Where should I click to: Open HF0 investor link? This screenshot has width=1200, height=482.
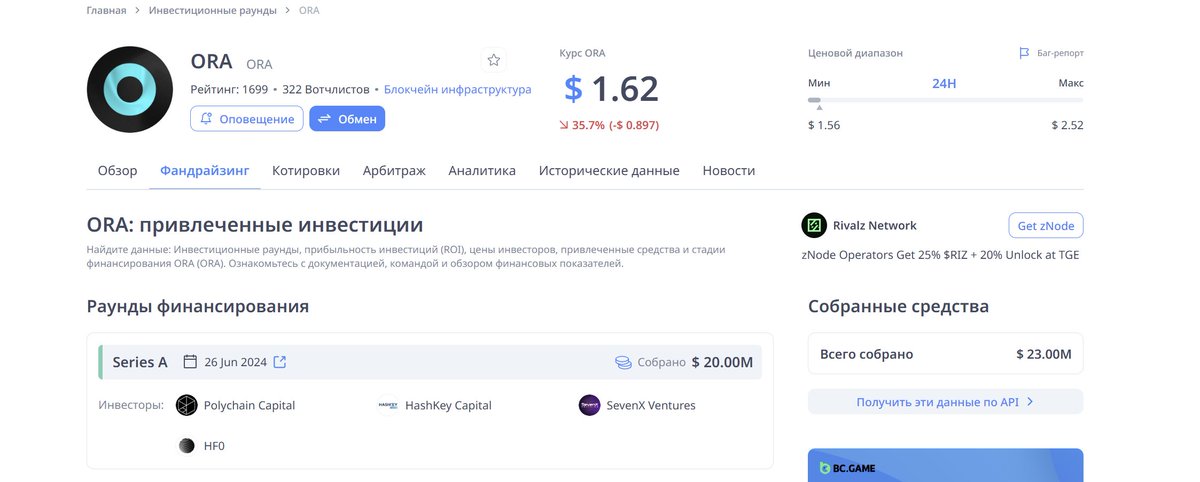214,446
